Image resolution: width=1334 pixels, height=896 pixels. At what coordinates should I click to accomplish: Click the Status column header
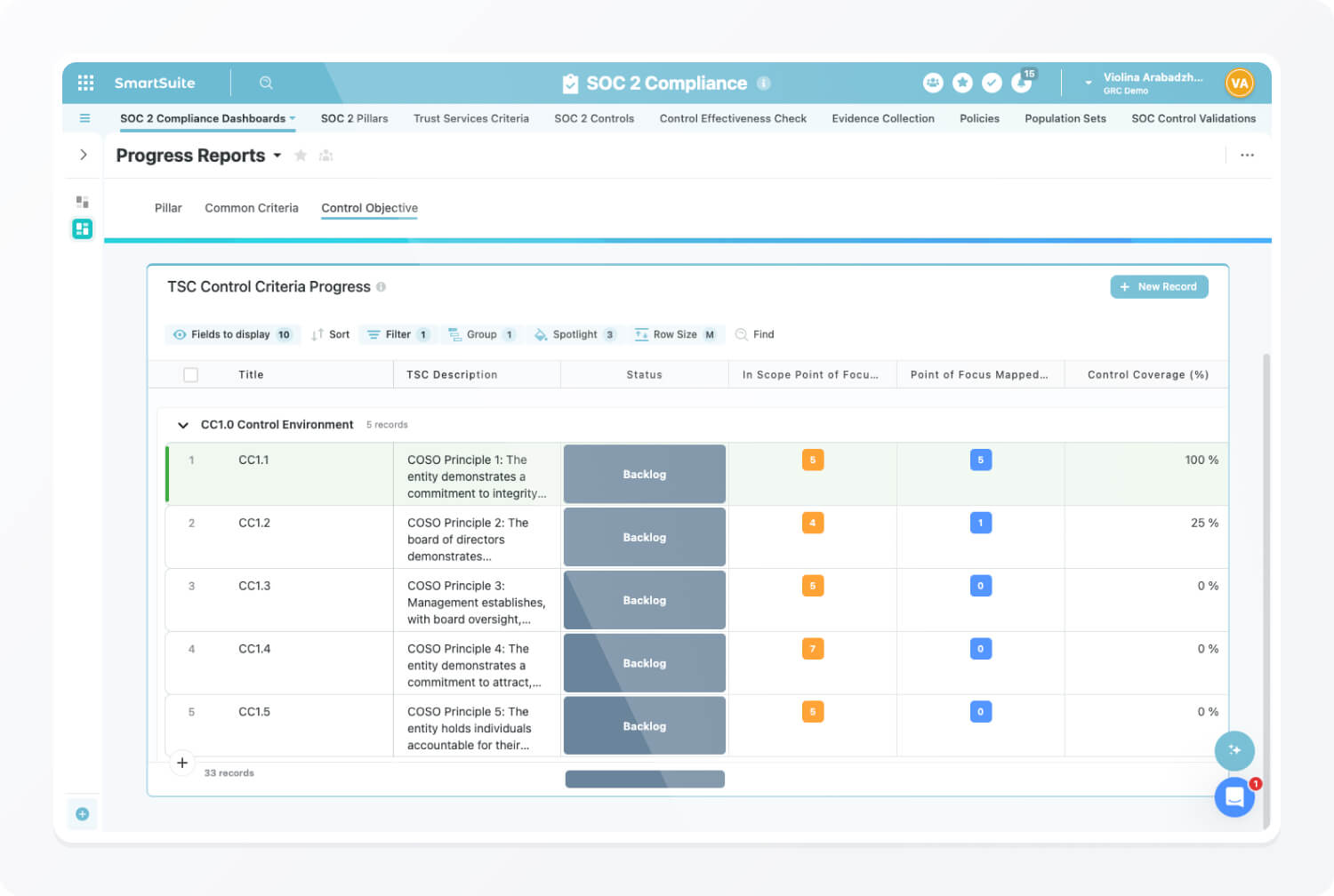645,374
